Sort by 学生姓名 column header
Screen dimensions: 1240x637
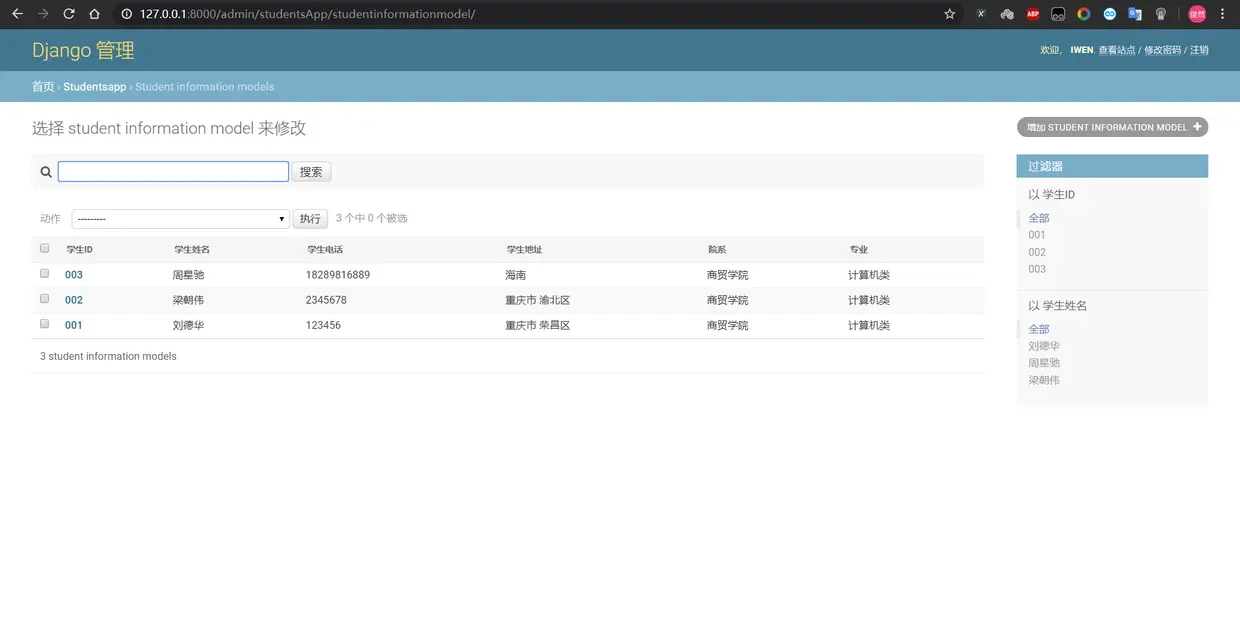192,249
